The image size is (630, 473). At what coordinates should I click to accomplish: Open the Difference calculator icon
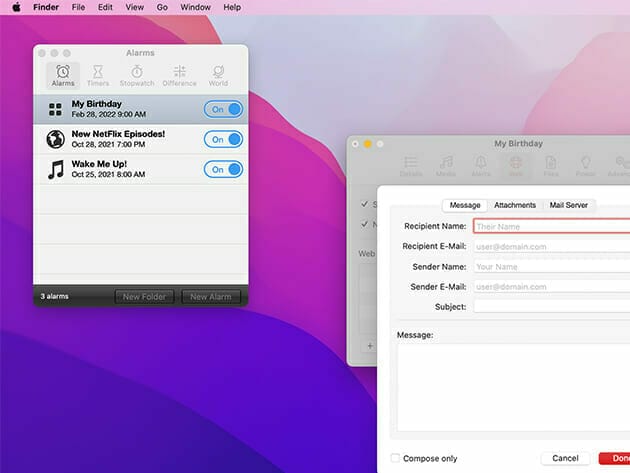coord(179,75)
